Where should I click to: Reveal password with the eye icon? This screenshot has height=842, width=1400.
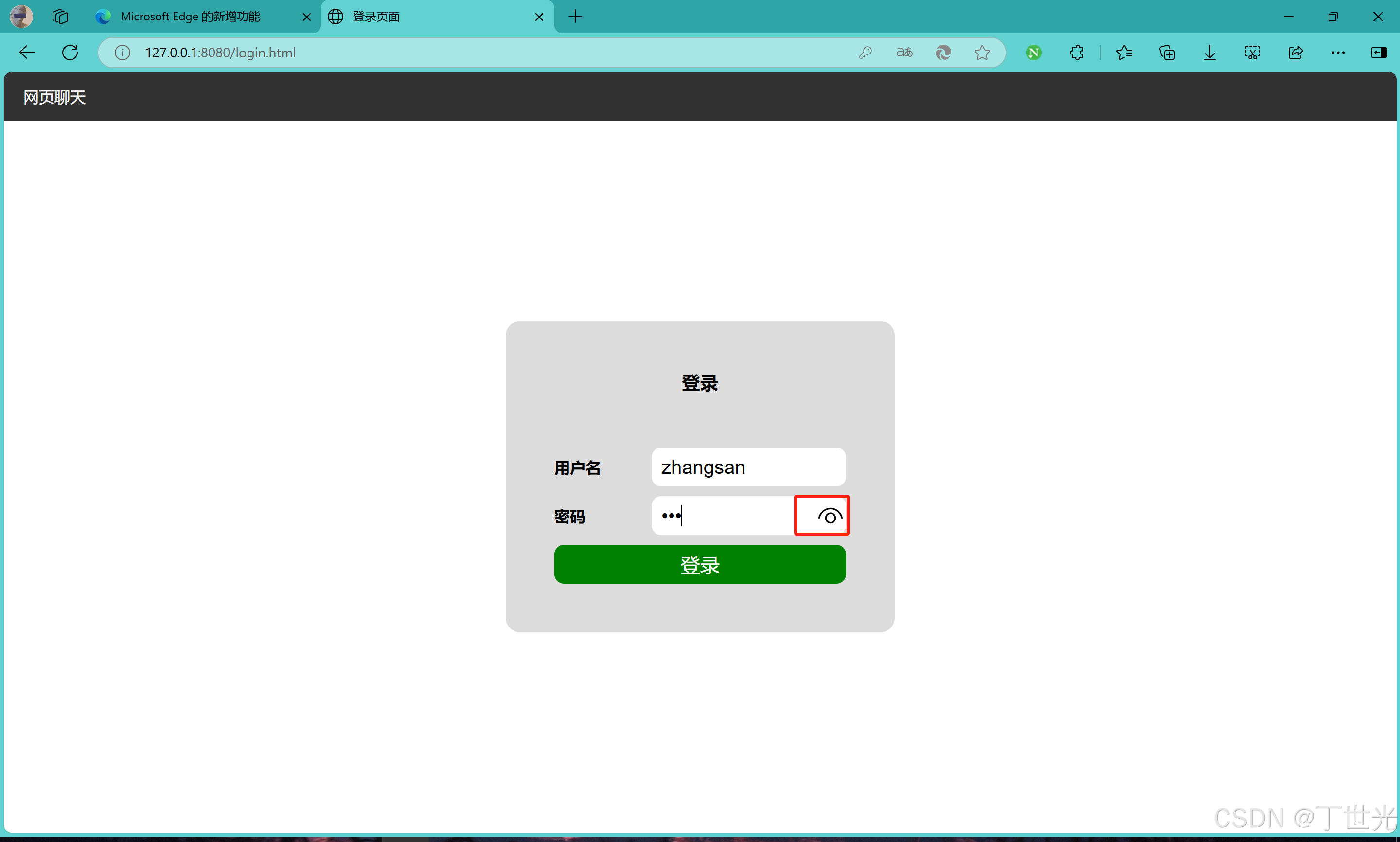click(x=830, y=516)
